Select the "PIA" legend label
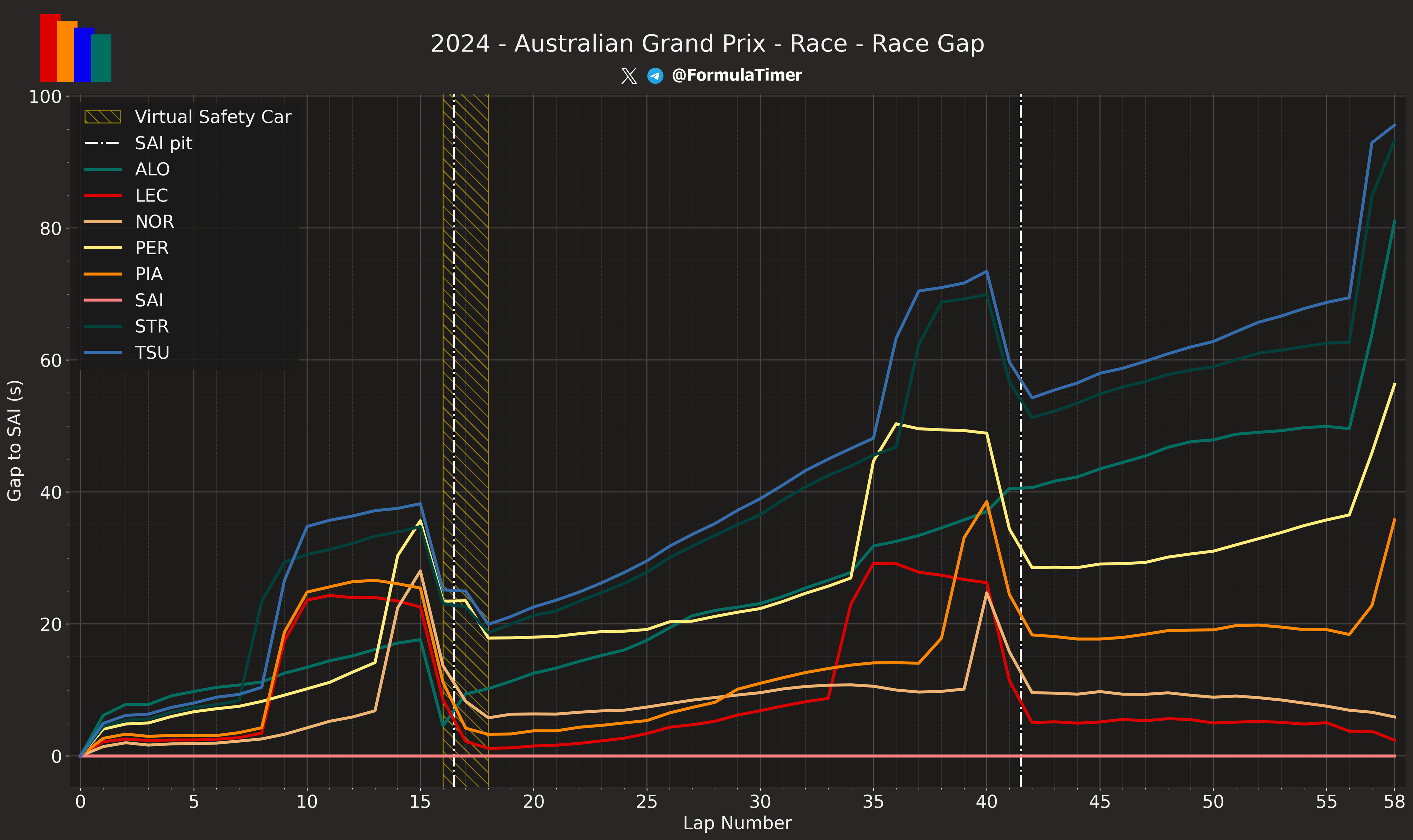The height and width of the screenshot is (840, 1413). (x=149, y=274)
